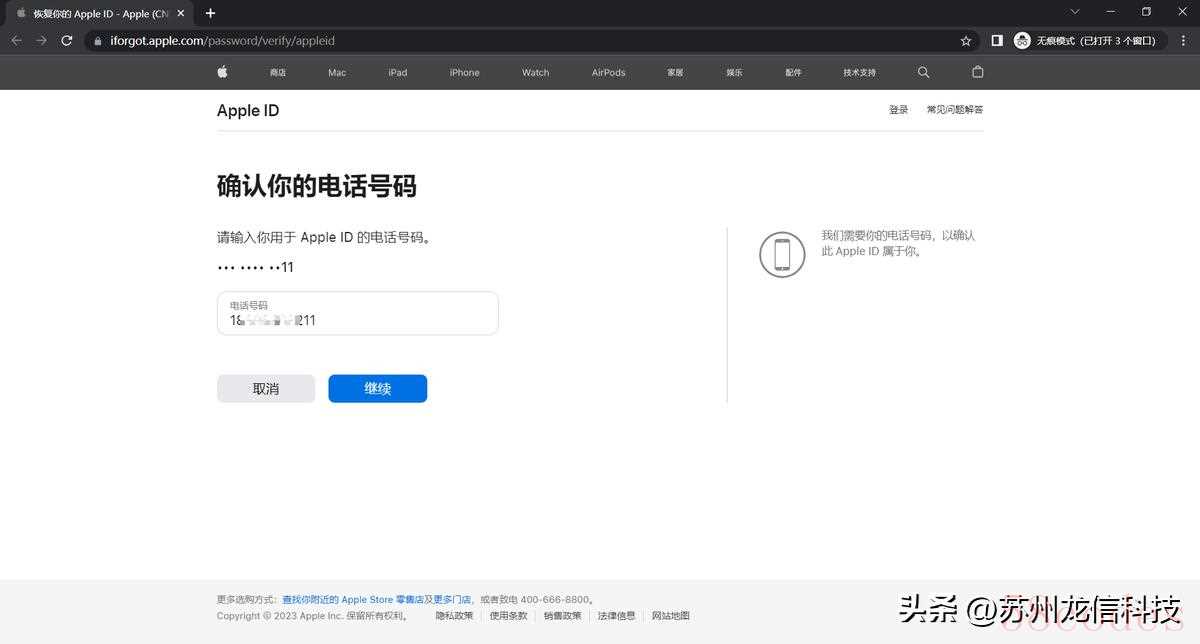Open 查找你附近的 Apple Store 零售店 link
The image size is (1200, 644).
[x=353, y=600]
